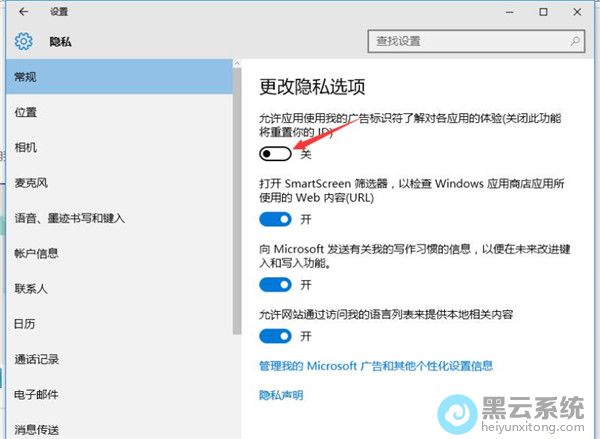Click the sidebar vertical scrollbar

[x=236, y=250]
